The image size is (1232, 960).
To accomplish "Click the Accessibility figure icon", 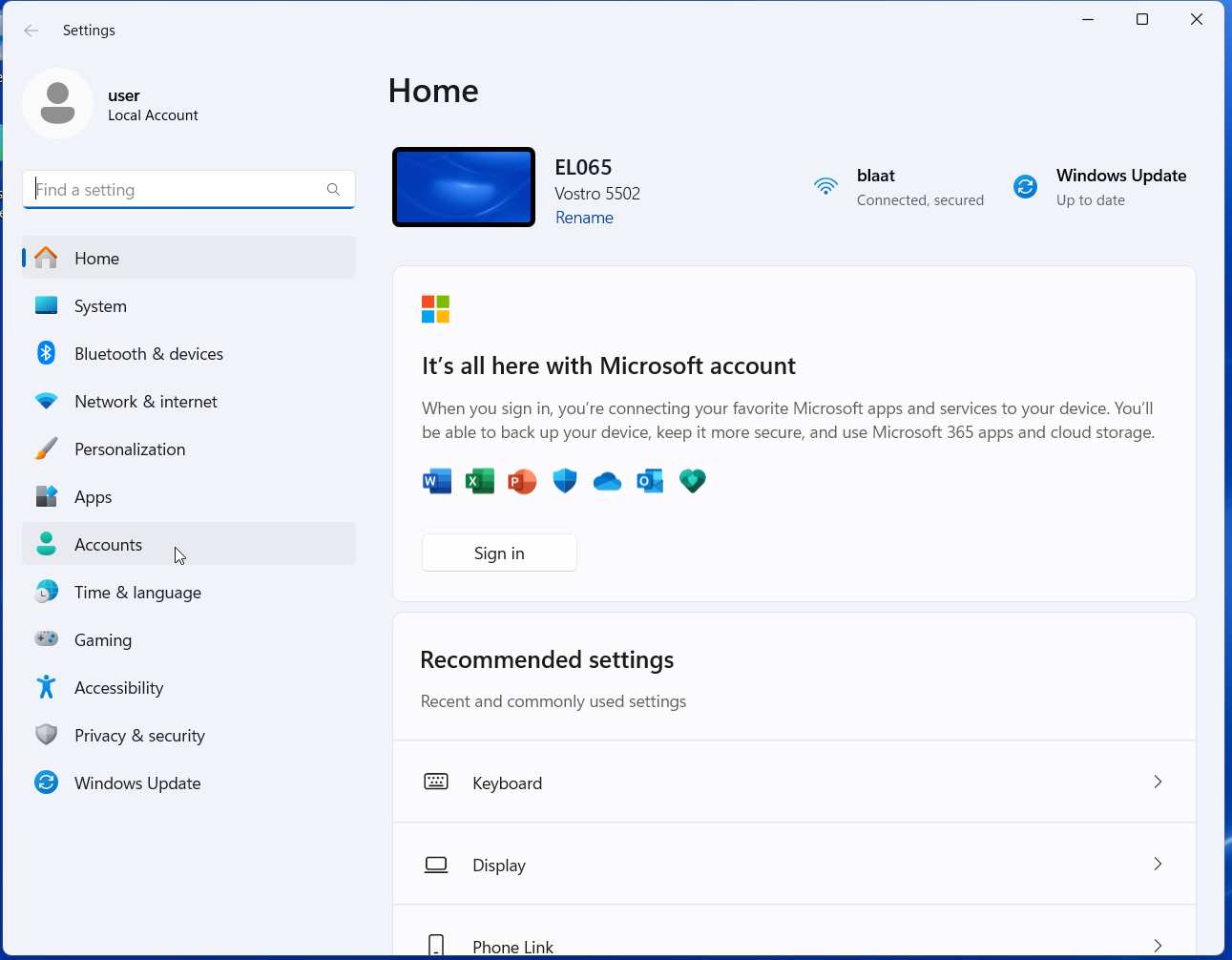I will pyautogui.click(x=46, y=687).
